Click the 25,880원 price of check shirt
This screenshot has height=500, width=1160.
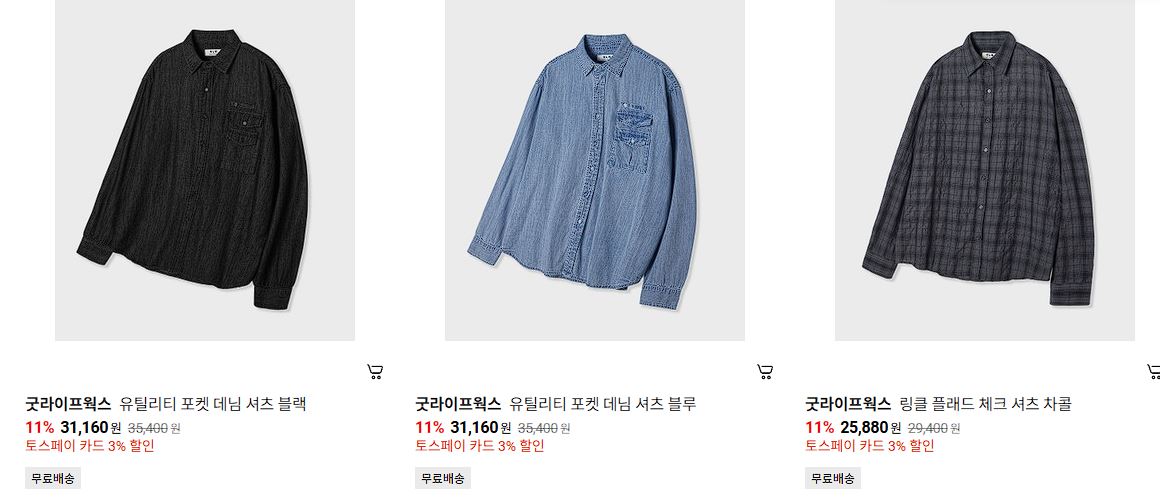(870, 428)
